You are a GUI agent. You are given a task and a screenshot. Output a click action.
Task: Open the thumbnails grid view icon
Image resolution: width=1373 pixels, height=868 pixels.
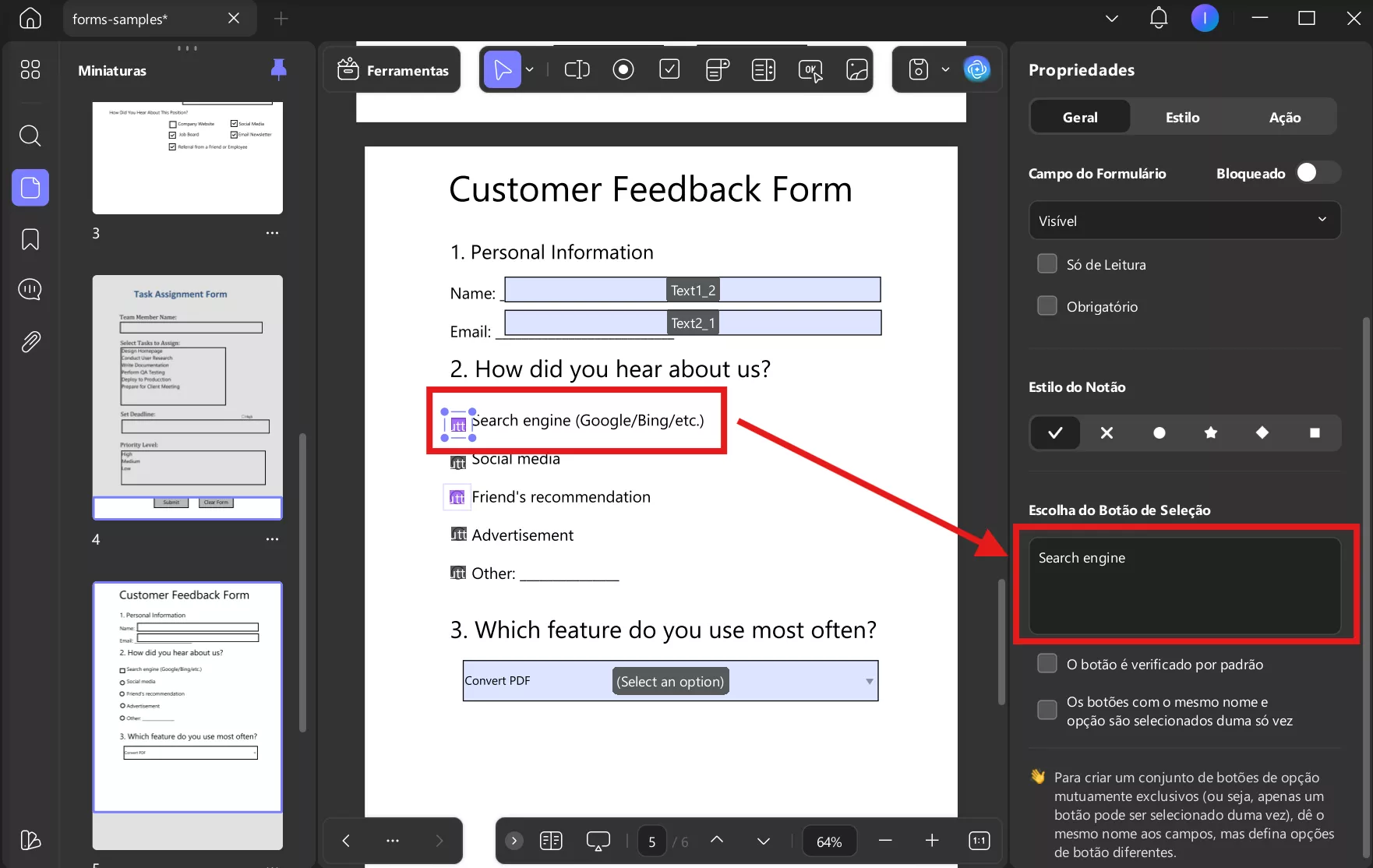coord(30,70)
